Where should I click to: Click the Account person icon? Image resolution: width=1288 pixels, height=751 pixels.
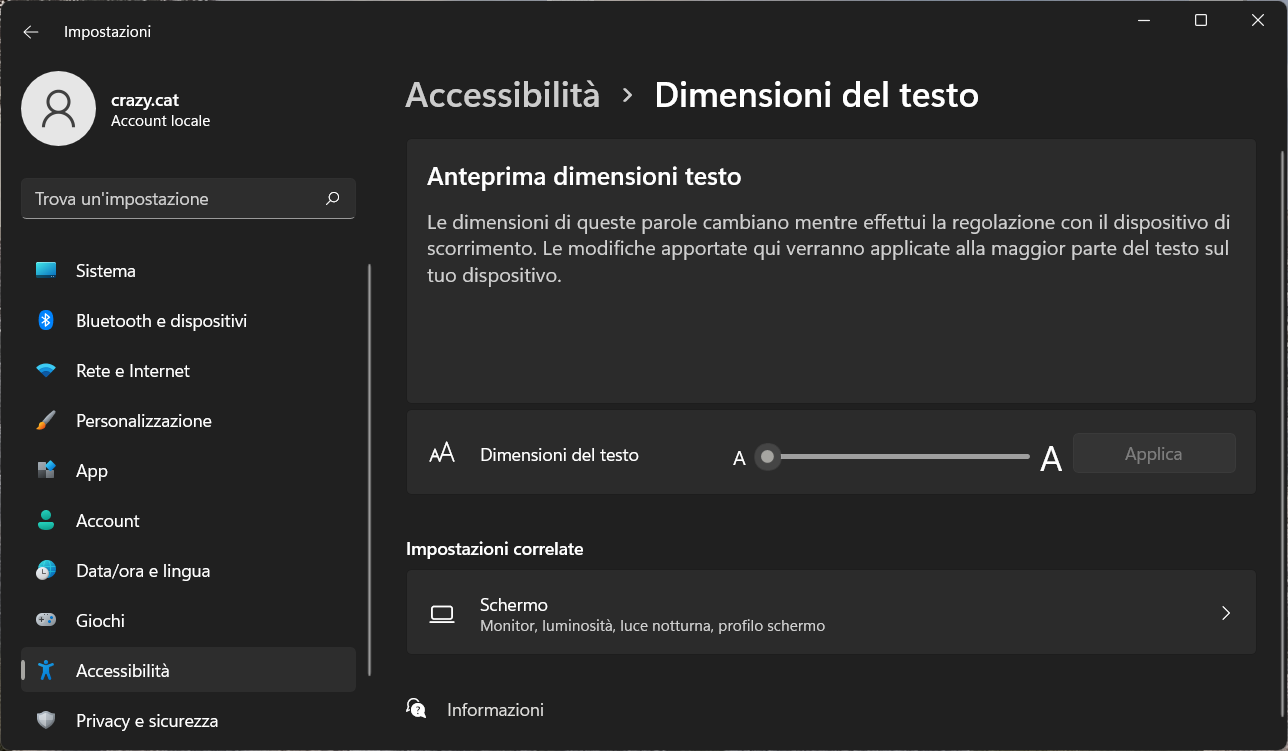tap(46, 520)
